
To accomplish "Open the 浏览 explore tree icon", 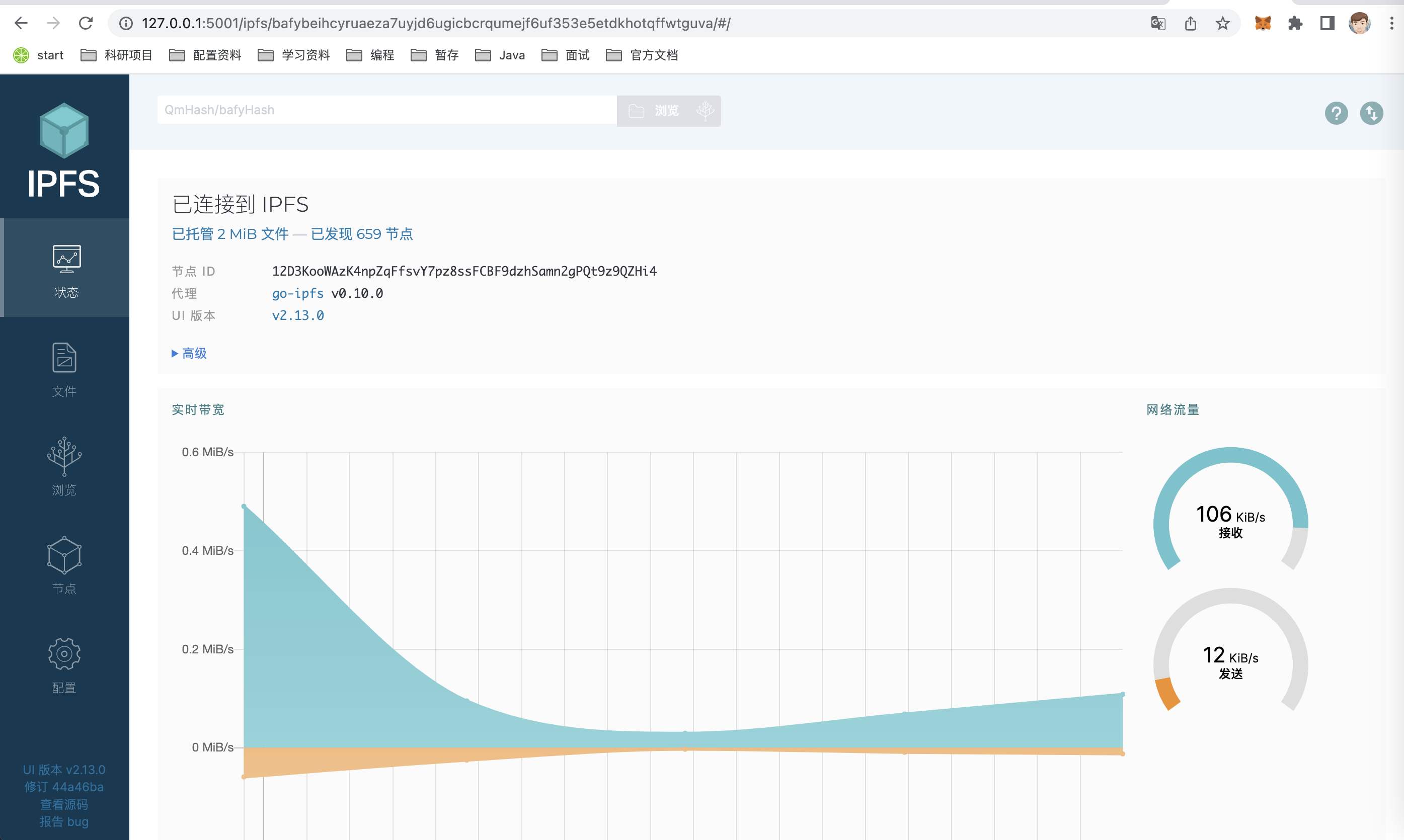I will coord(64,456).
